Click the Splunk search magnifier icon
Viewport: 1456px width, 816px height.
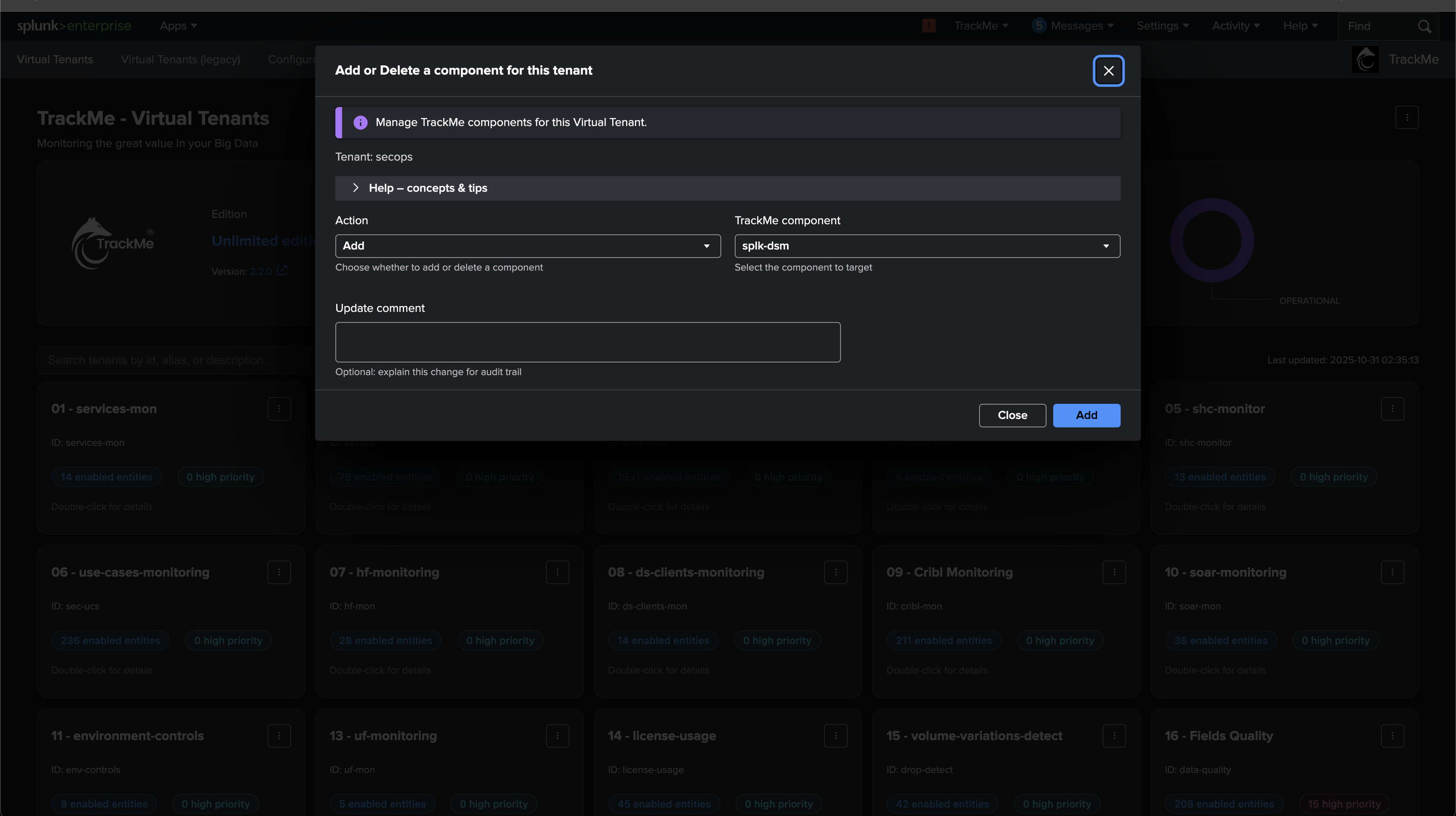[x=1424, y=27]
